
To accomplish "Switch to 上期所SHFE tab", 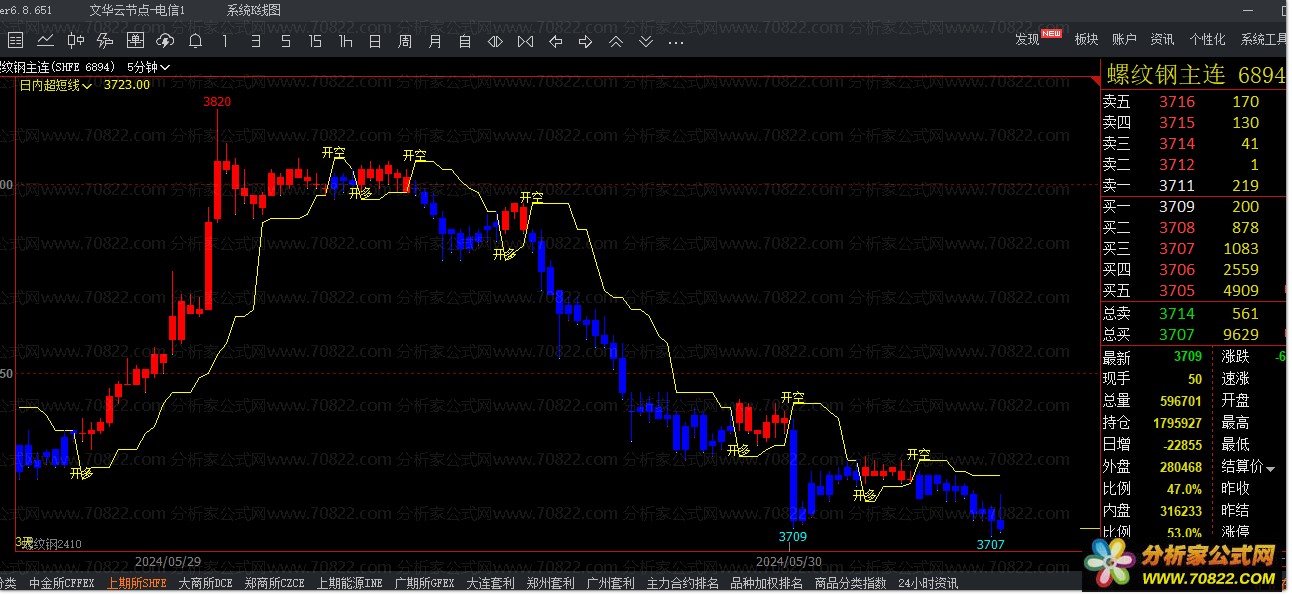I will coord(137,583).
